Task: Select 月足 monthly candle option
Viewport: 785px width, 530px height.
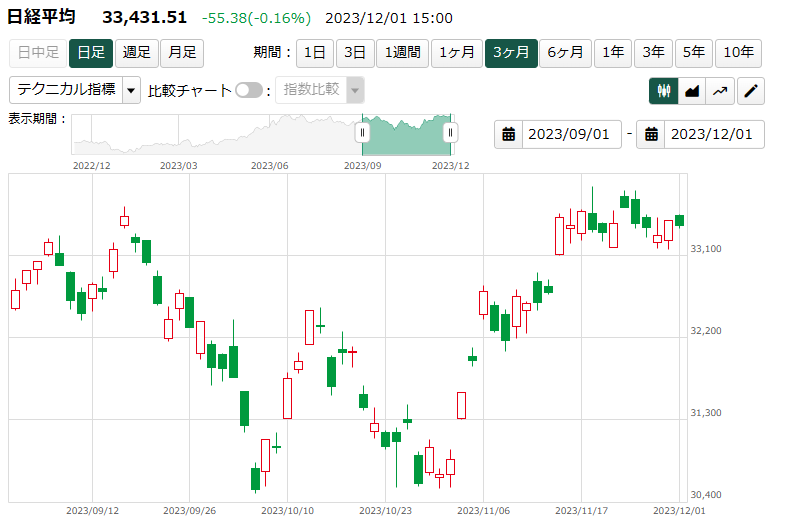Action: [181, 52]
